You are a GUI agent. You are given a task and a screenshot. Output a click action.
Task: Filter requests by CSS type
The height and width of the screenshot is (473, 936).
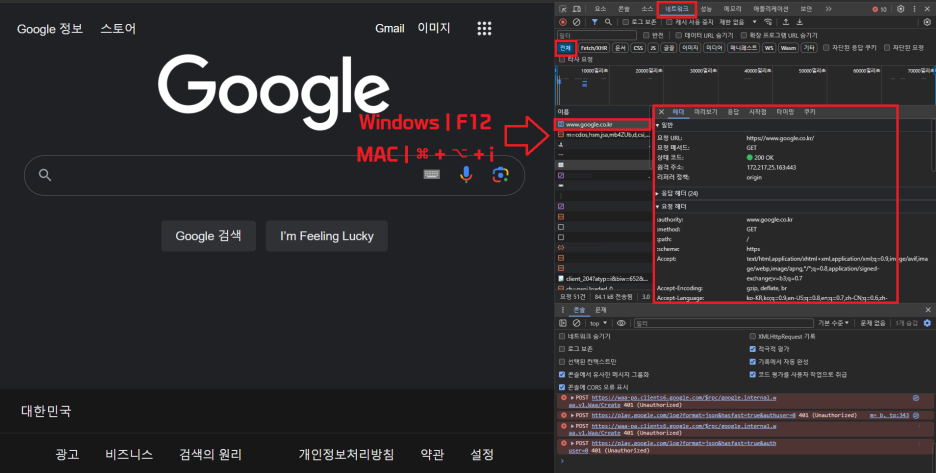(638, 48)
